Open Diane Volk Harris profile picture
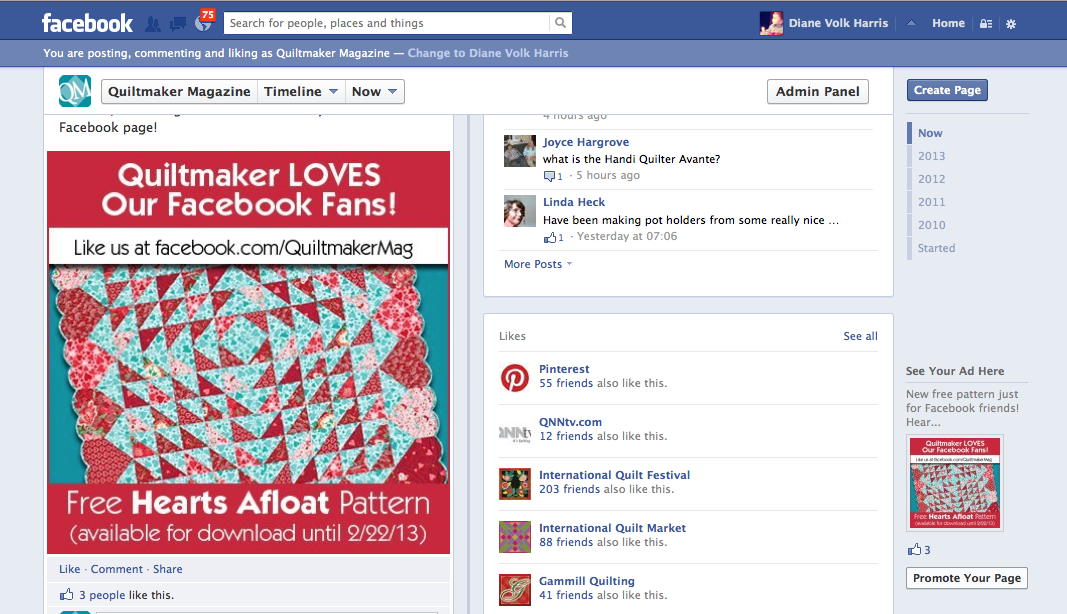The image size is (1067, 614). (x=771, y=23)
